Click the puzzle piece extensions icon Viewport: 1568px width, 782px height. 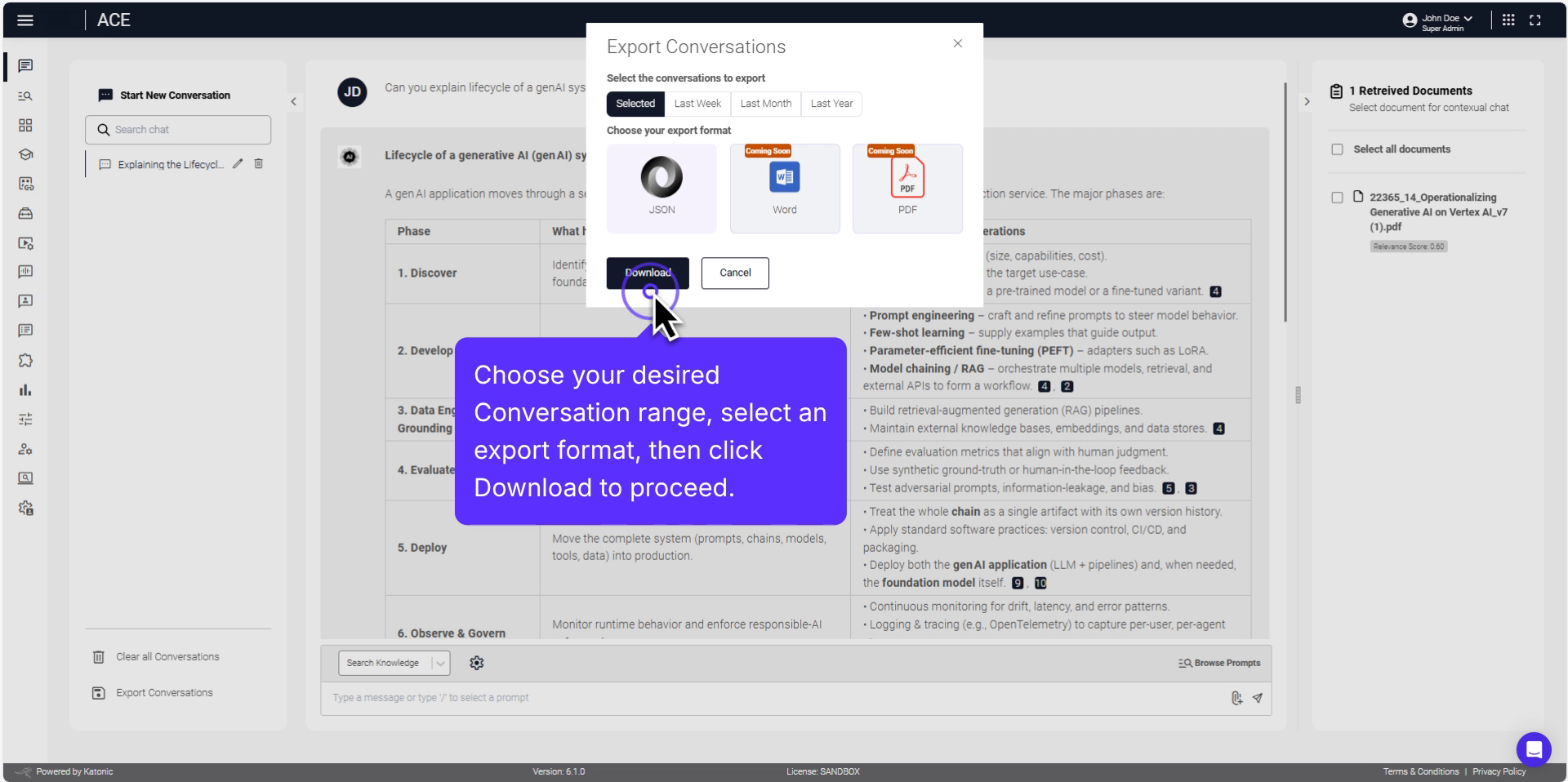click(25, 360)
